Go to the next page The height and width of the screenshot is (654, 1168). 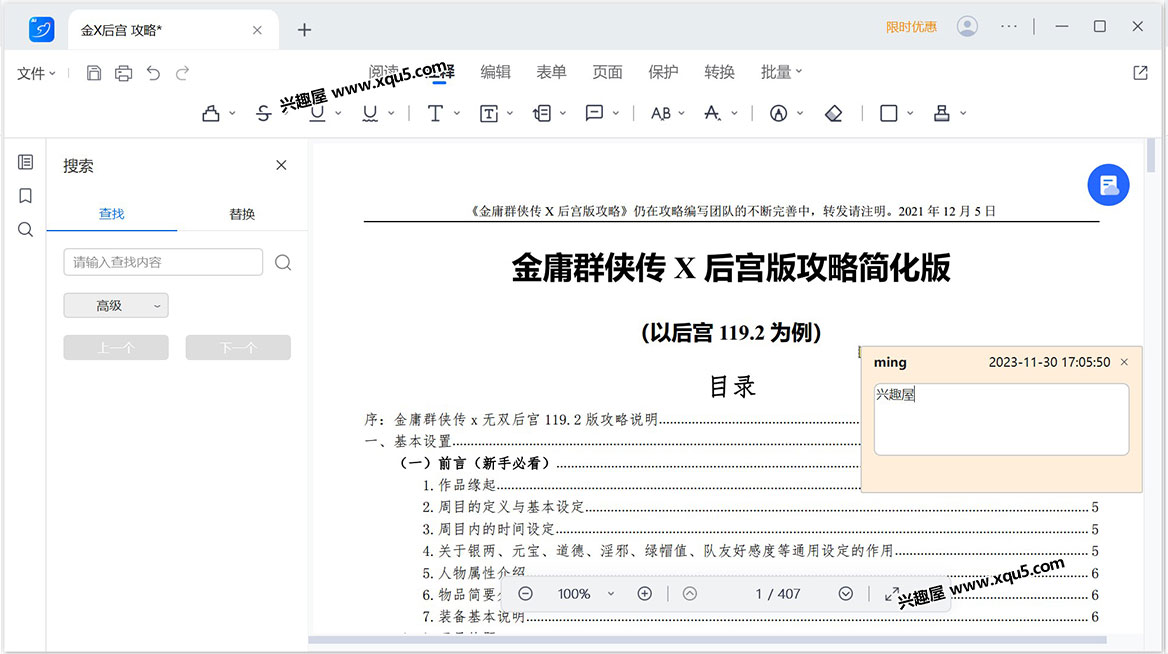(x=845, y=594)
